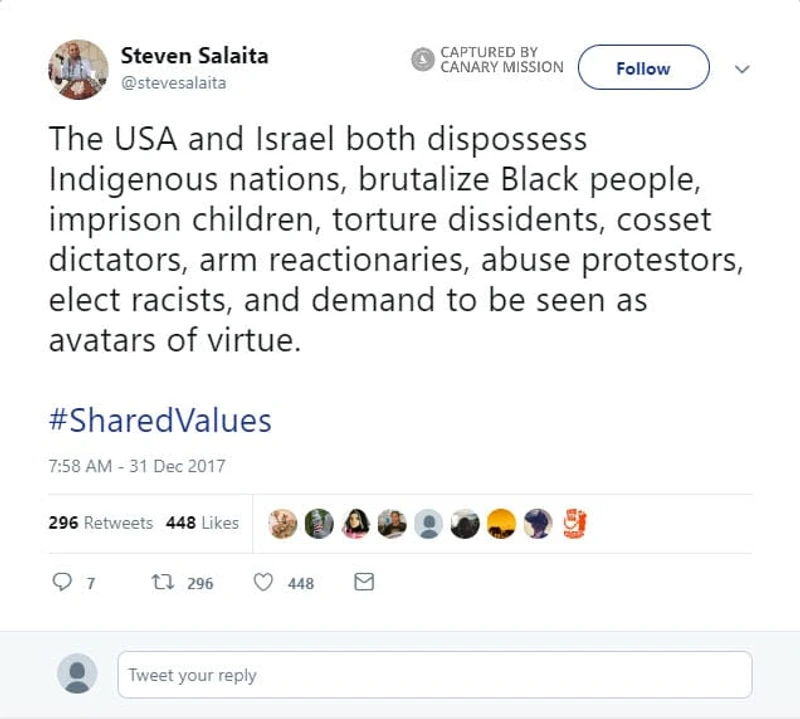Screen dimensions: 800x719
Task: Expand more actions via the down arrow
Action: click(x=741, y=70)
